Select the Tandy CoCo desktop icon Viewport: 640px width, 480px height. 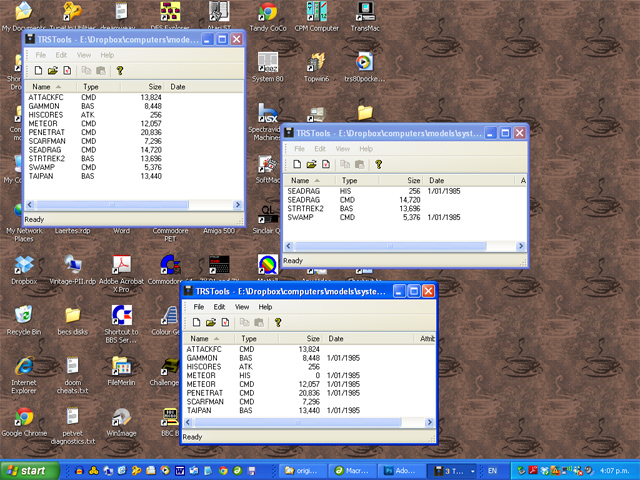268,16
